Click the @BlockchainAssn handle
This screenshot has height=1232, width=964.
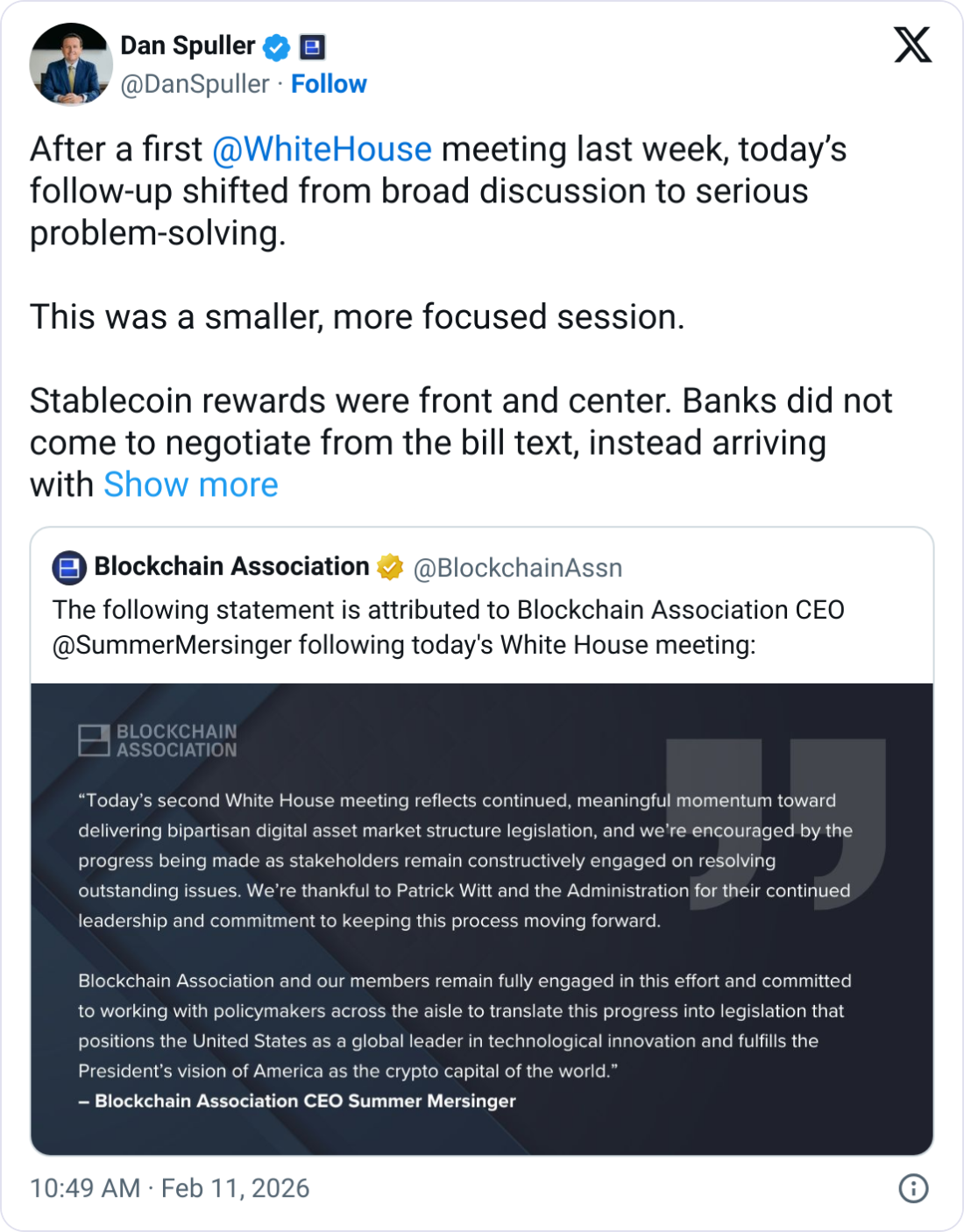click(x=517, y=568)
